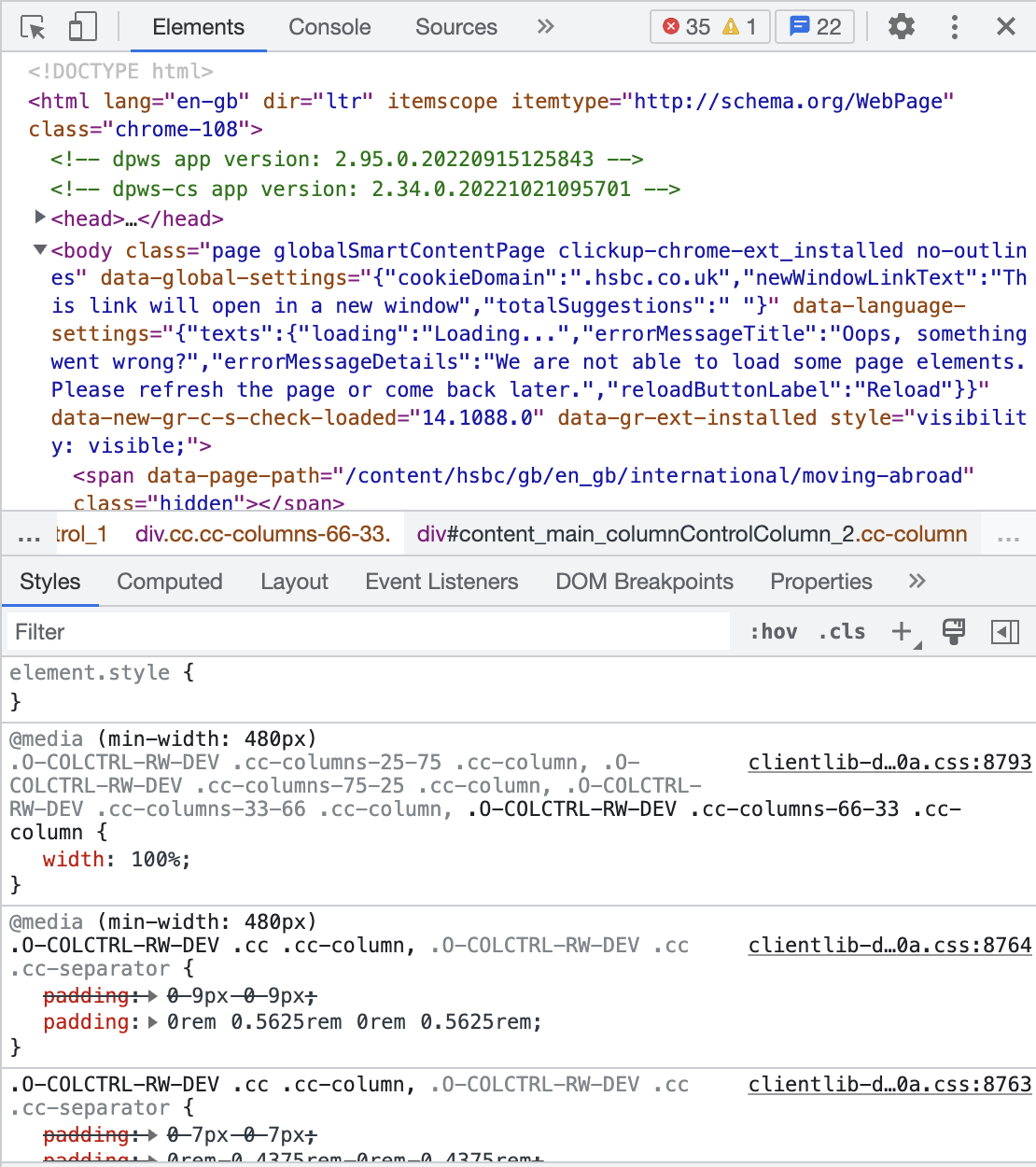Toggle the :hov element state panel

773,632
